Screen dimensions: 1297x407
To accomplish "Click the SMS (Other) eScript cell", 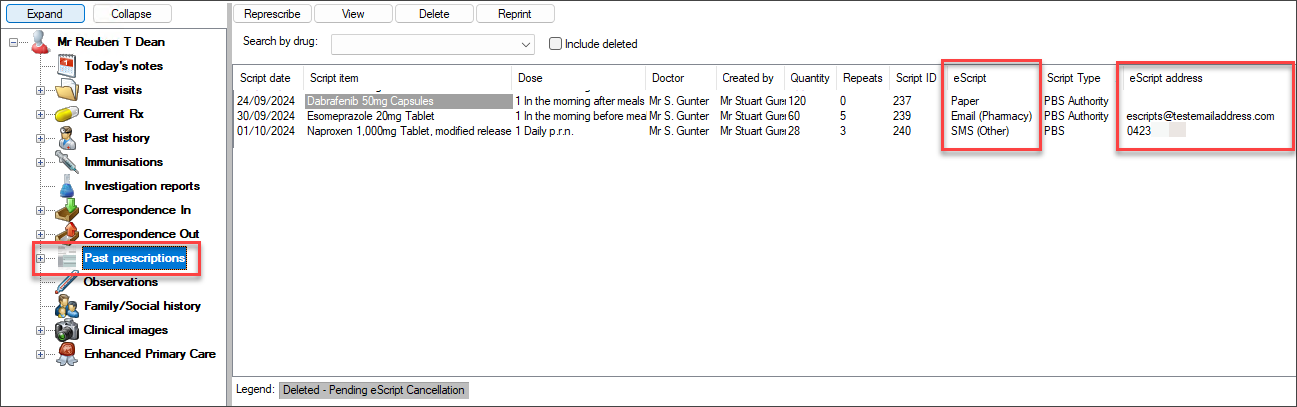I will point(981,131).
